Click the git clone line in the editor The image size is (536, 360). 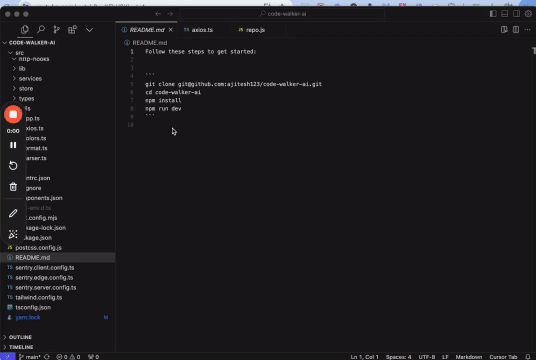(x=233, y=84)
